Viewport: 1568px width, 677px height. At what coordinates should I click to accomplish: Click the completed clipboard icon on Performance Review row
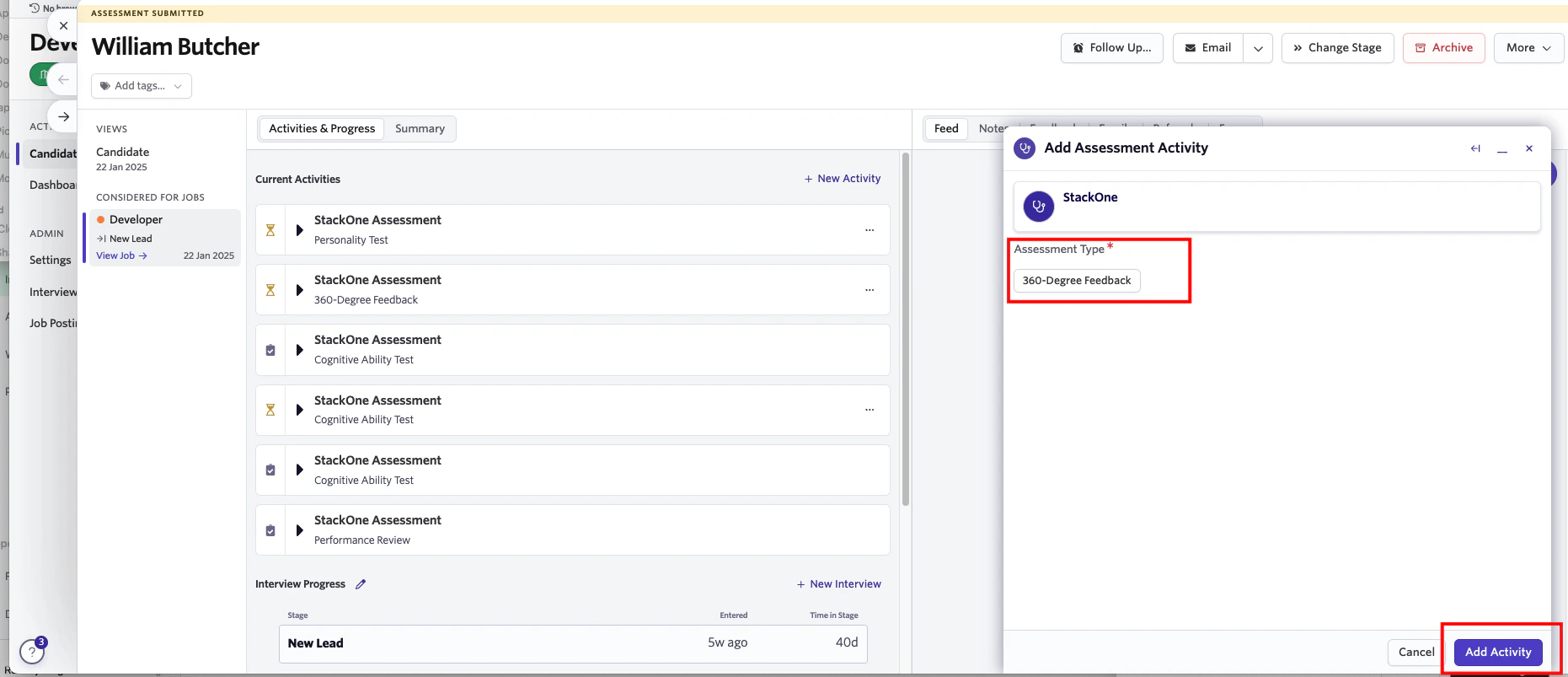point(270,530)
